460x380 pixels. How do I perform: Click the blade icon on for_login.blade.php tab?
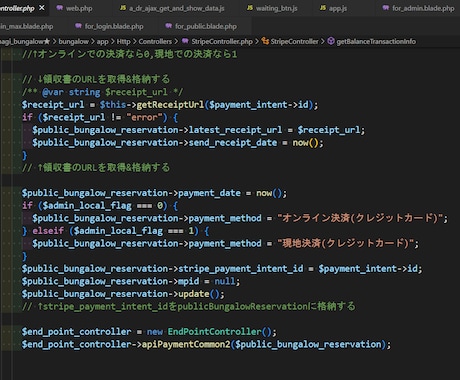pos(78,26)
